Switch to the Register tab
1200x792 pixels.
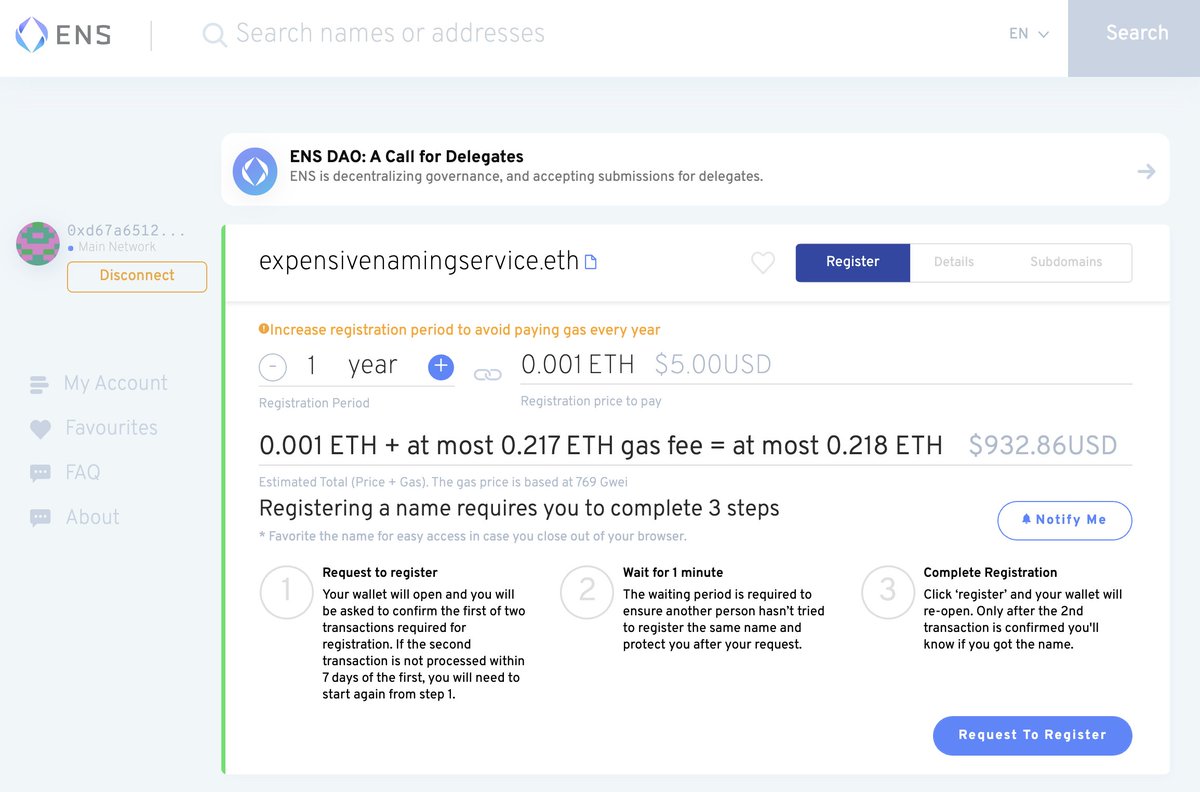[x=853, y=262]
